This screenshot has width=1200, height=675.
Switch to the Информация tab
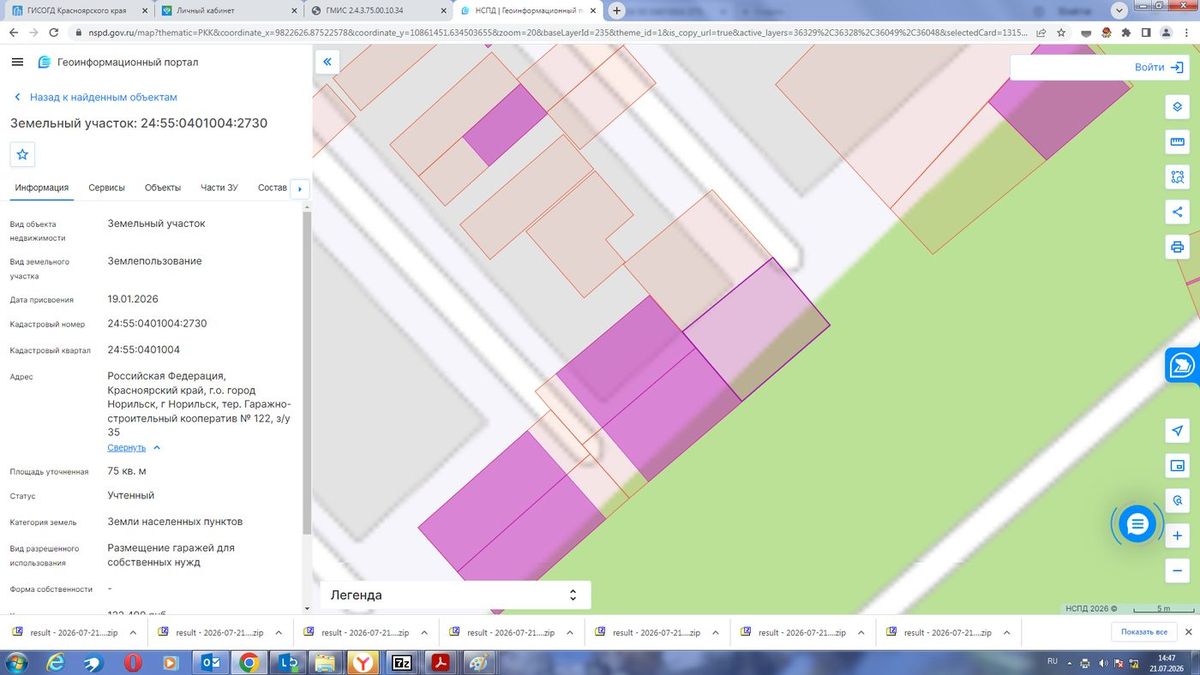point(41,188)
